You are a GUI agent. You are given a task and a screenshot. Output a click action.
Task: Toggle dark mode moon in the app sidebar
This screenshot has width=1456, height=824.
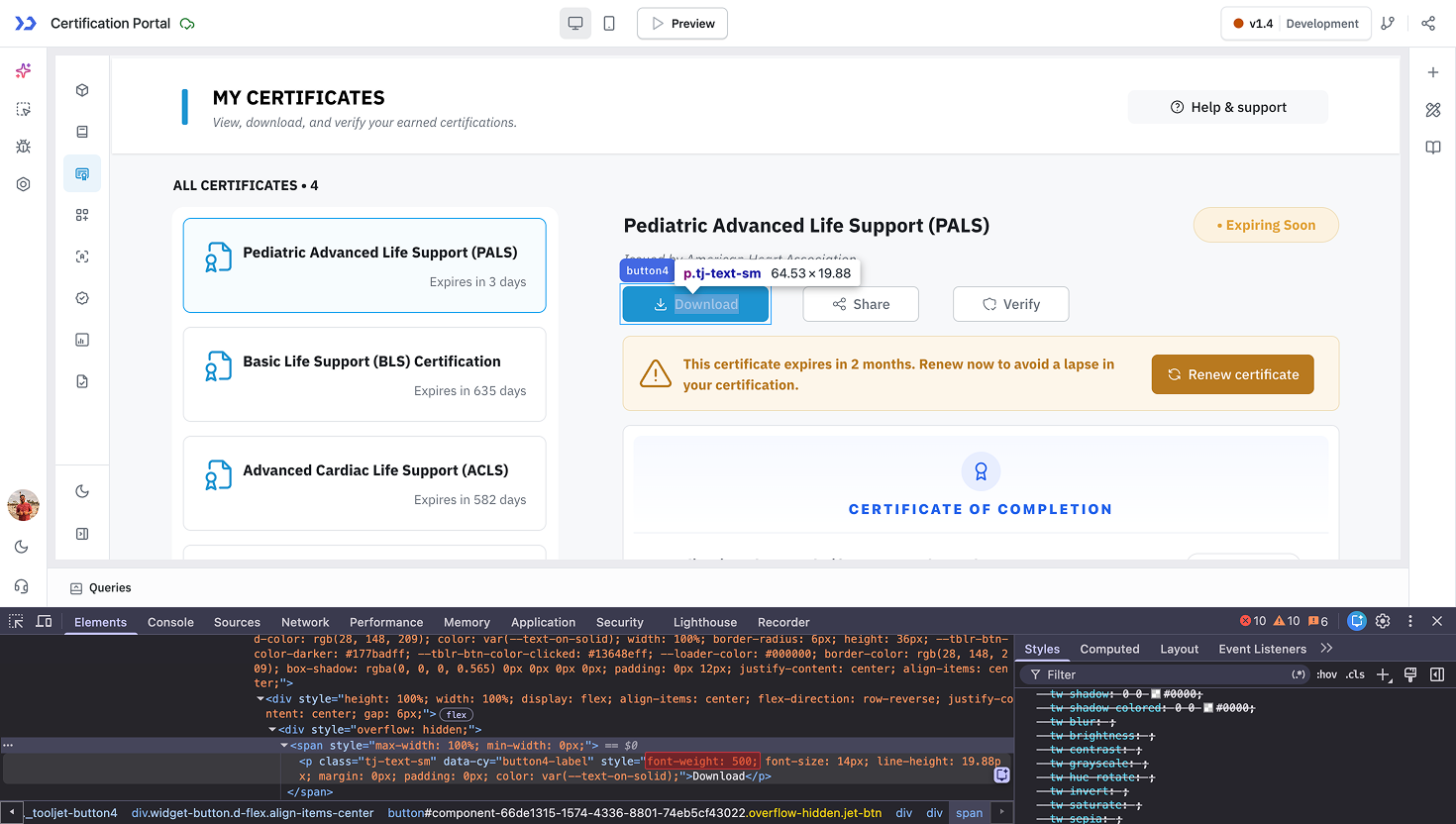(82, 491)
